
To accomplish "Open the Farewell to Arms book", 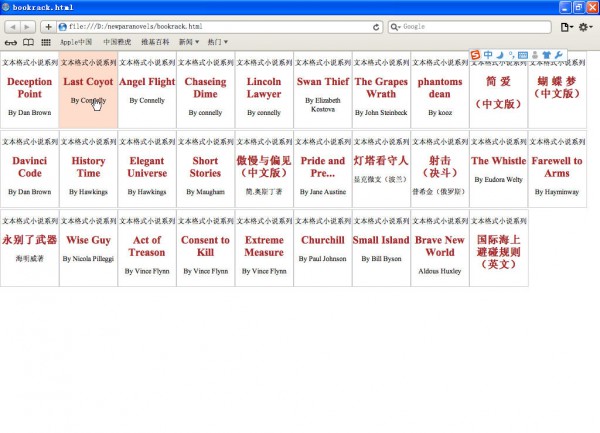I will point(557,167).
